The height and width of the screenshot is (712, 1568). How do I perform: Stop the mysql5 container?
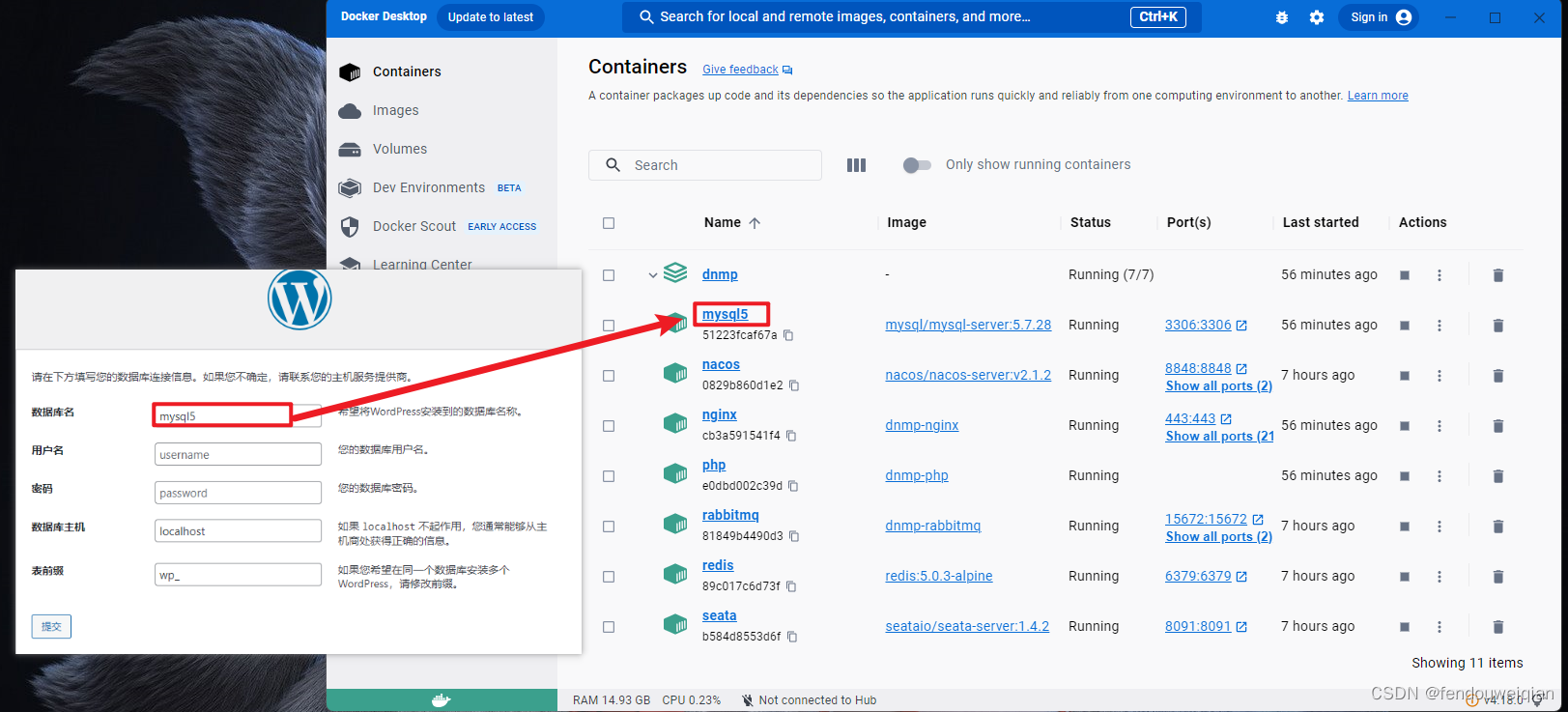coord(1405,326)
